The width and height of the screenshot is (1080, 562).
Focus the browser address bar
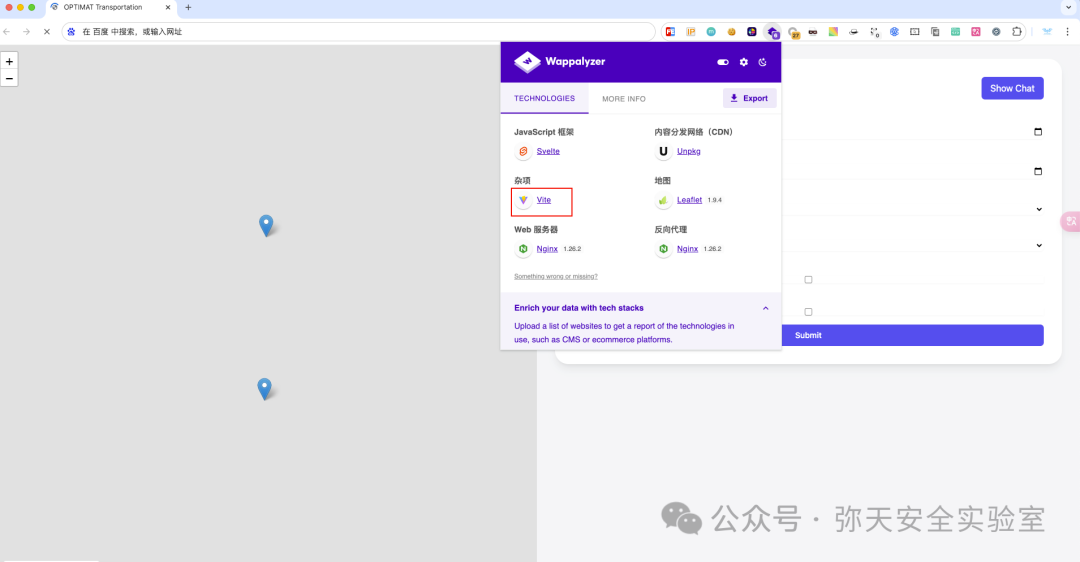pos(358,32)
